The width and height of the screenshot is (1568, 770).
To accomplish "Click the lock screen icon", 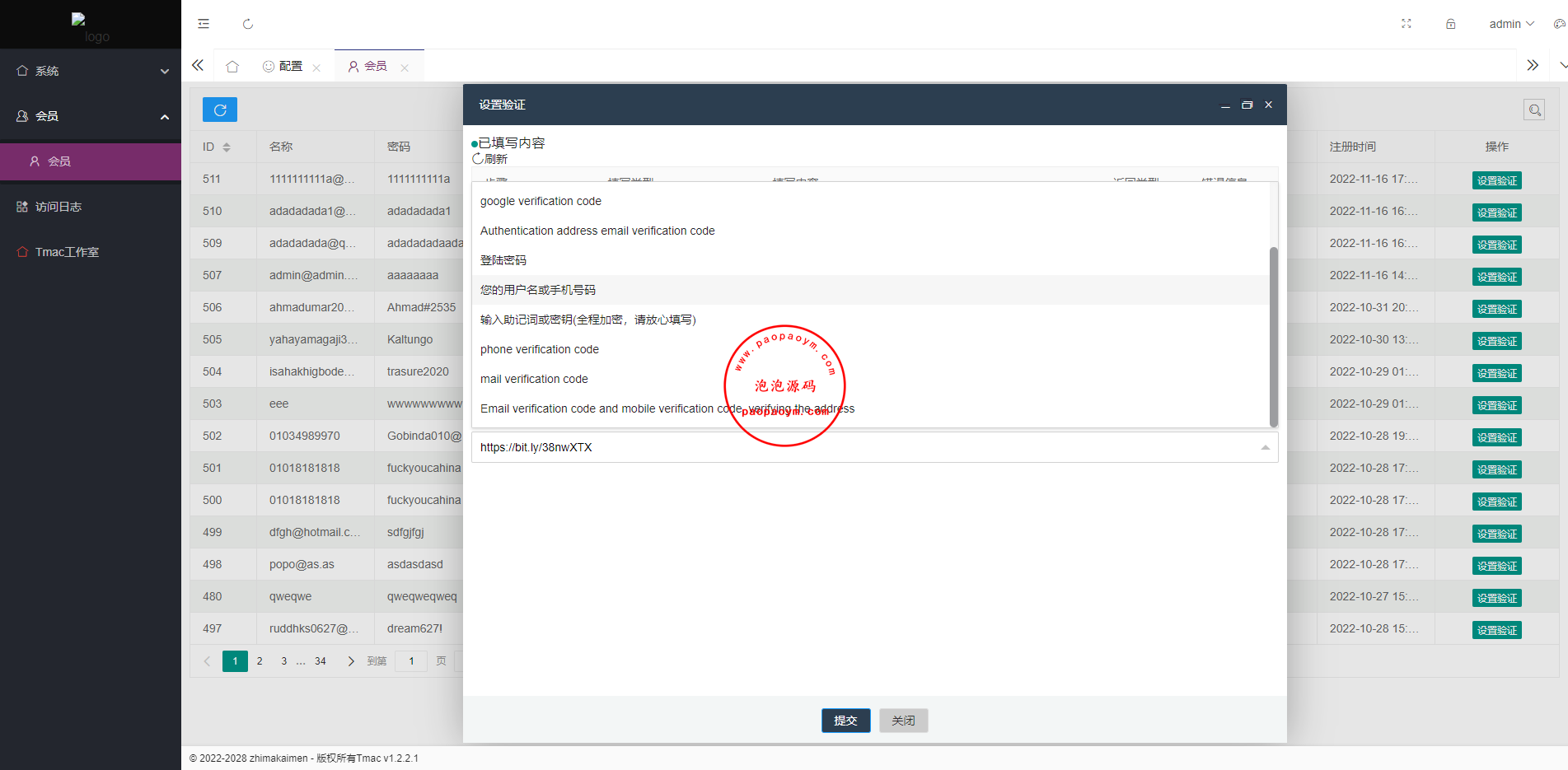I will pyautogui.click(x=1450, y=24).
